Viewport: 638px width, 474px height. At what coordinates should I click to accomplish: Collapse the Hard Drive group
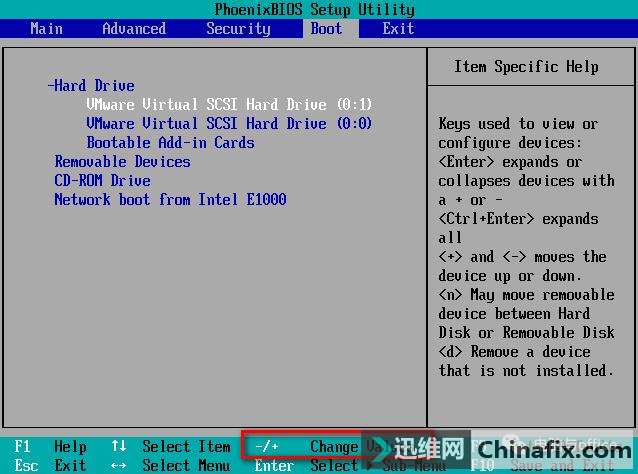91,86
